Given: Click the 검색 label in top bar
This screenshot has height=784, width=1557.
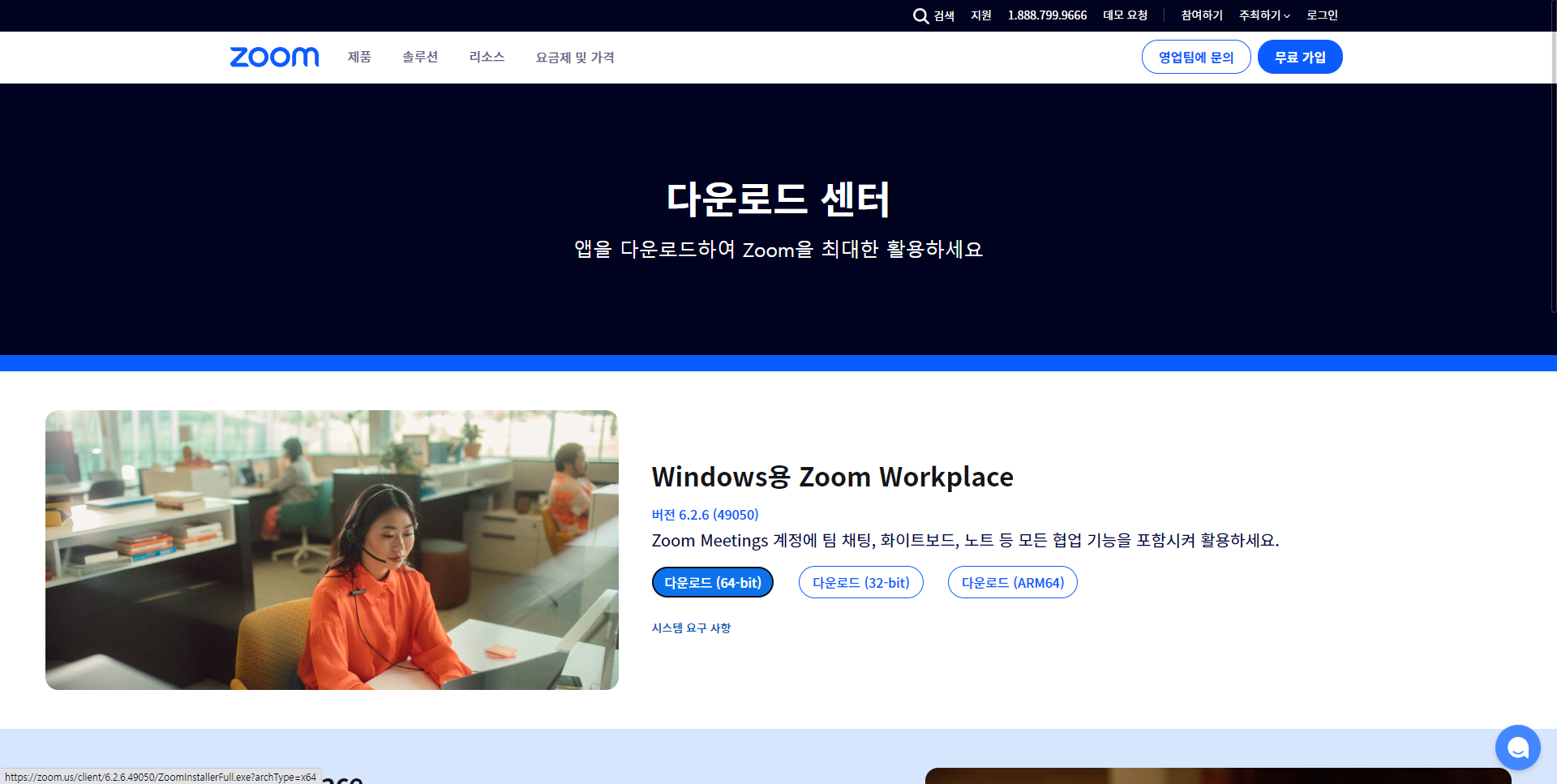Looking at the screenshot, I should [x=944, y=15].
